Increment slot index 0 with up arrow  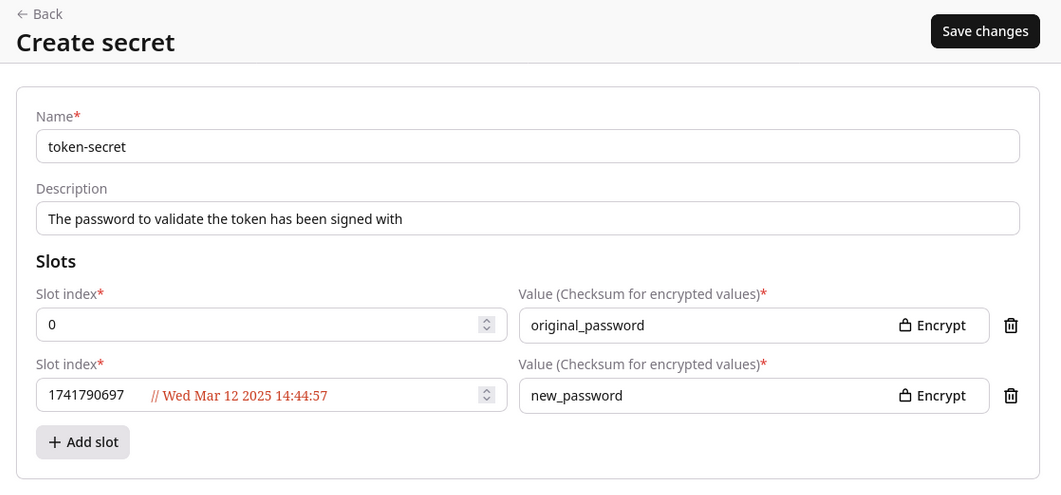point(487,321)
